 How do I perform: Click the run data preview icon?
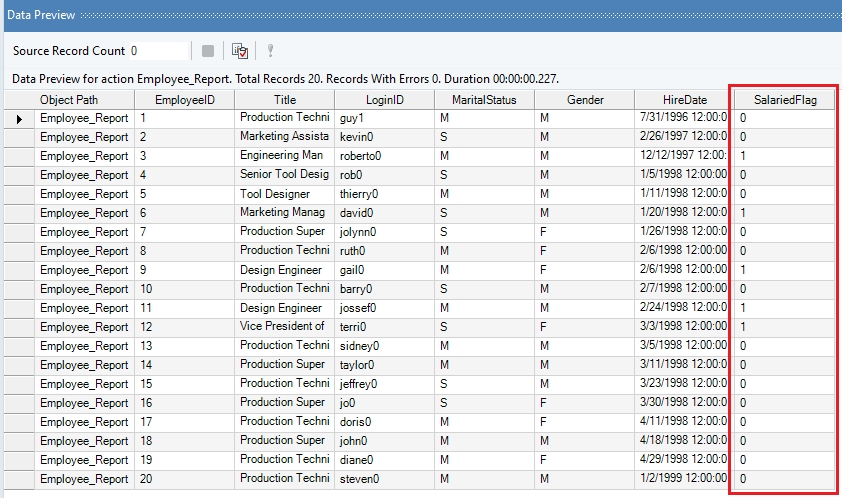pos(240,51)
